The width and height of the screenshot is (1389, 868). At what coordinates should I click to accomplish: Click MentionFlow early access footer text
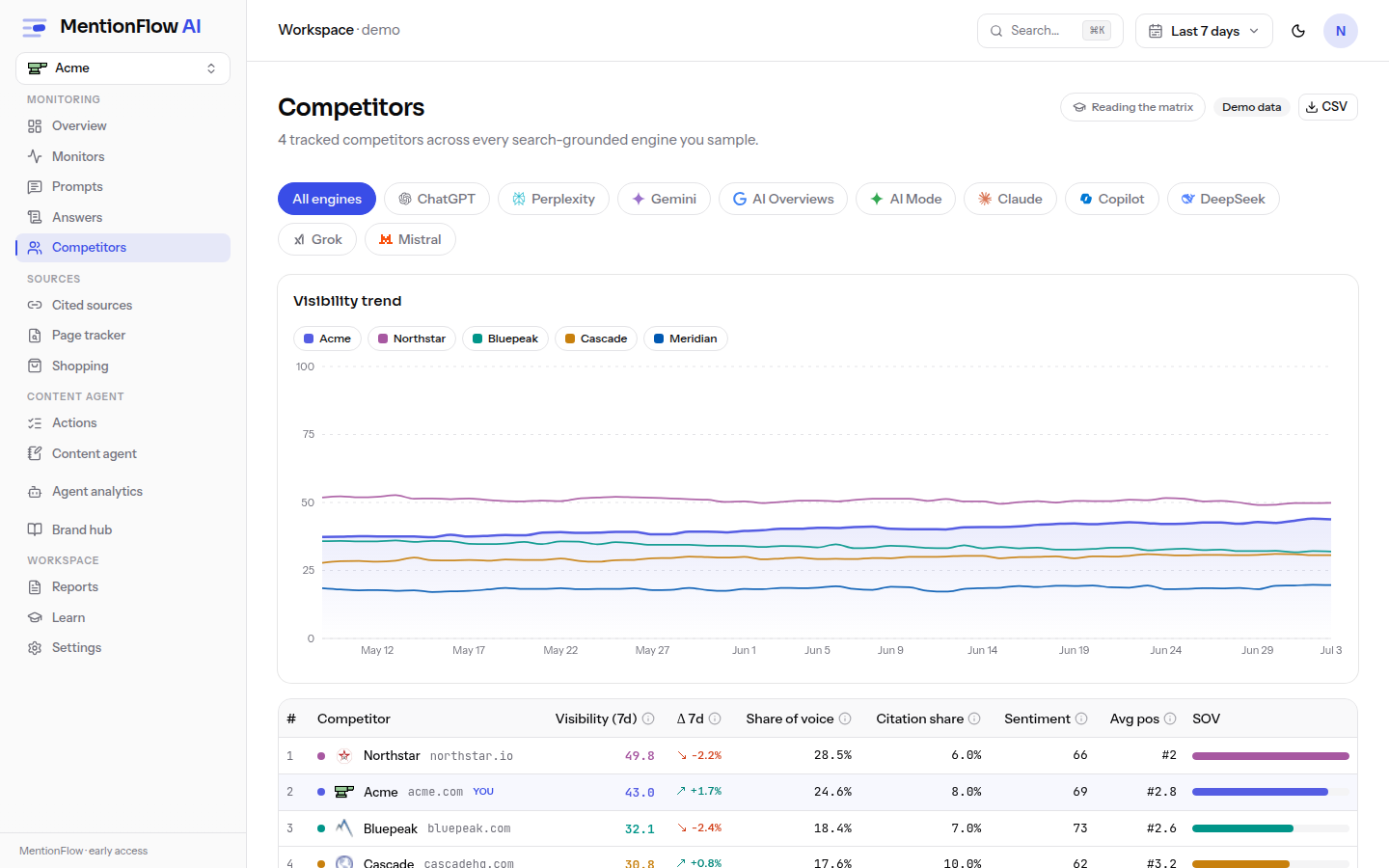tap(83, 851)
